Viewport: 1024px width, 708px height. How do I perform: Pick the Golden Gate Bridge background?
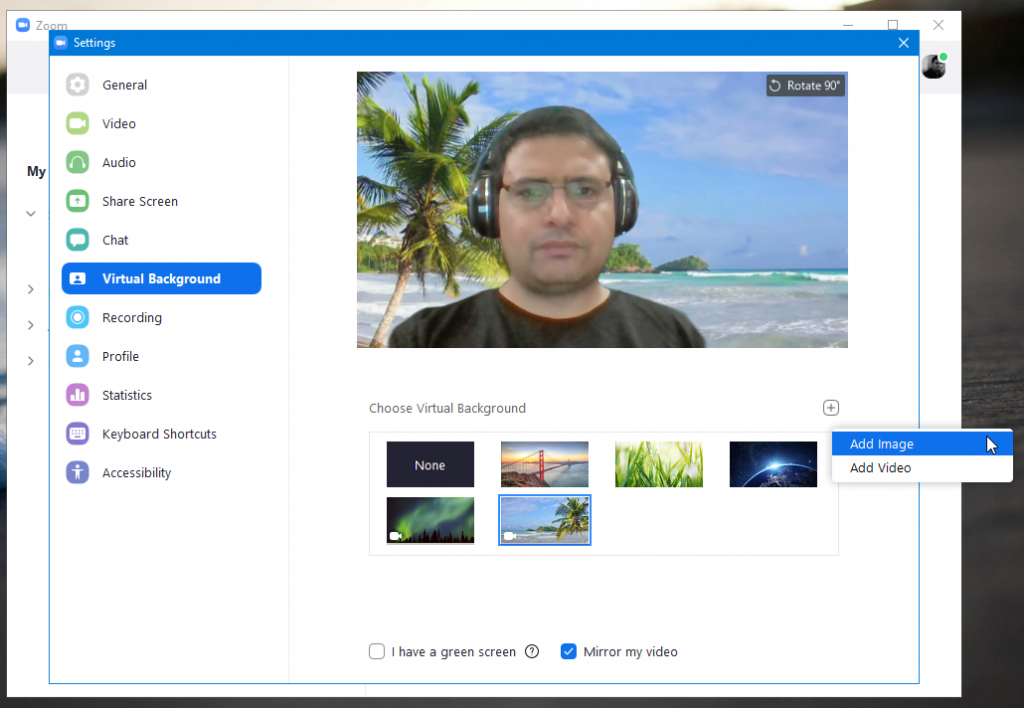click(x=544, y=464)
